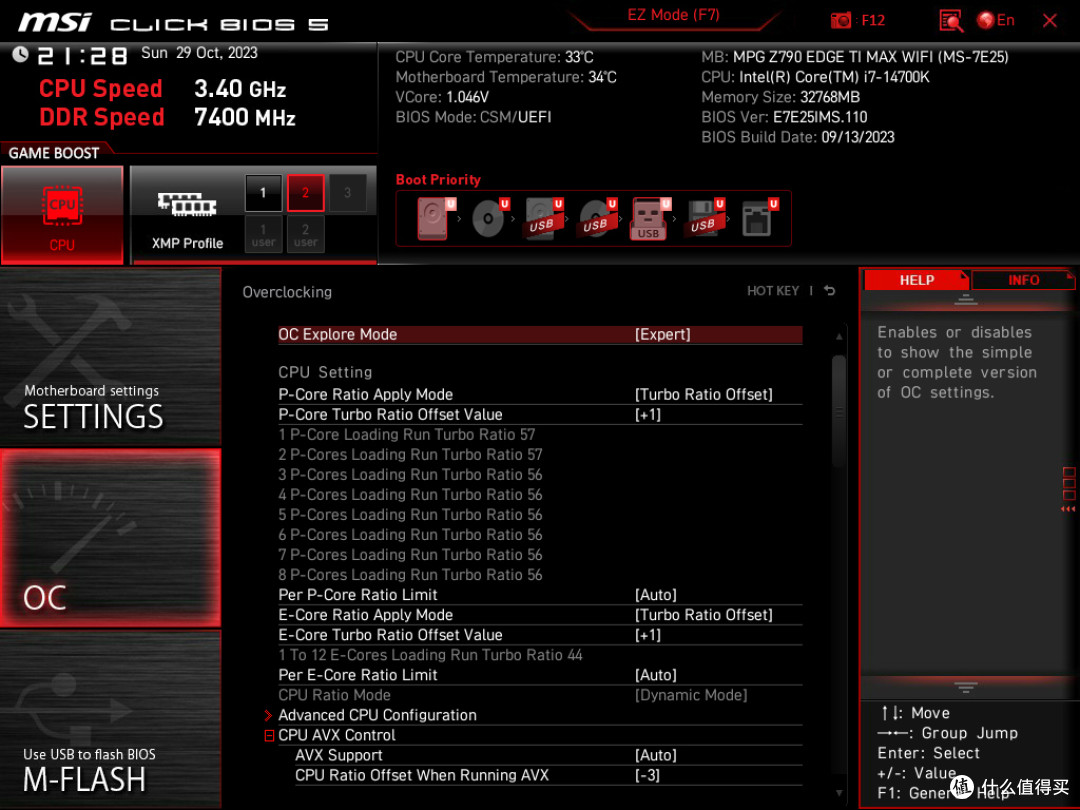This screenshot has height=810, width=1080.
Task: Select XMP user profile 1
Action: click(x=263, y=234)
